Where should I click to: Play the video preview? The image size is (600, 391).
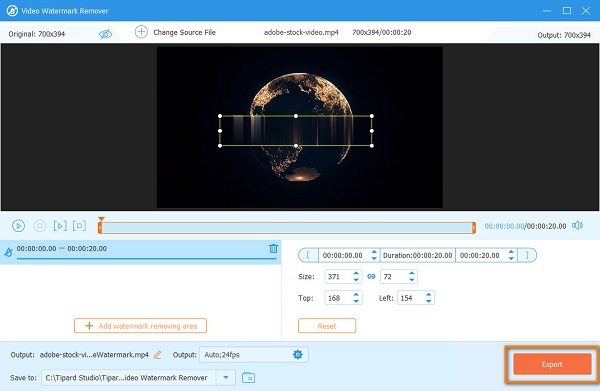click(x=18, y=226)
